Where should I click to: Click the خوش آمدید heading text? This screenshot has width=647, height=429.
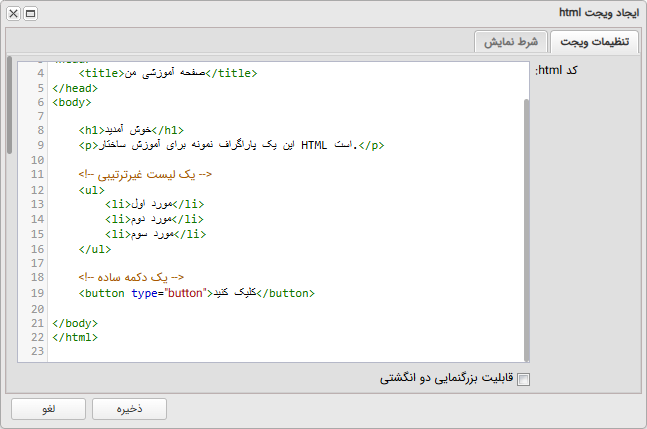click(x=128, y=130)
